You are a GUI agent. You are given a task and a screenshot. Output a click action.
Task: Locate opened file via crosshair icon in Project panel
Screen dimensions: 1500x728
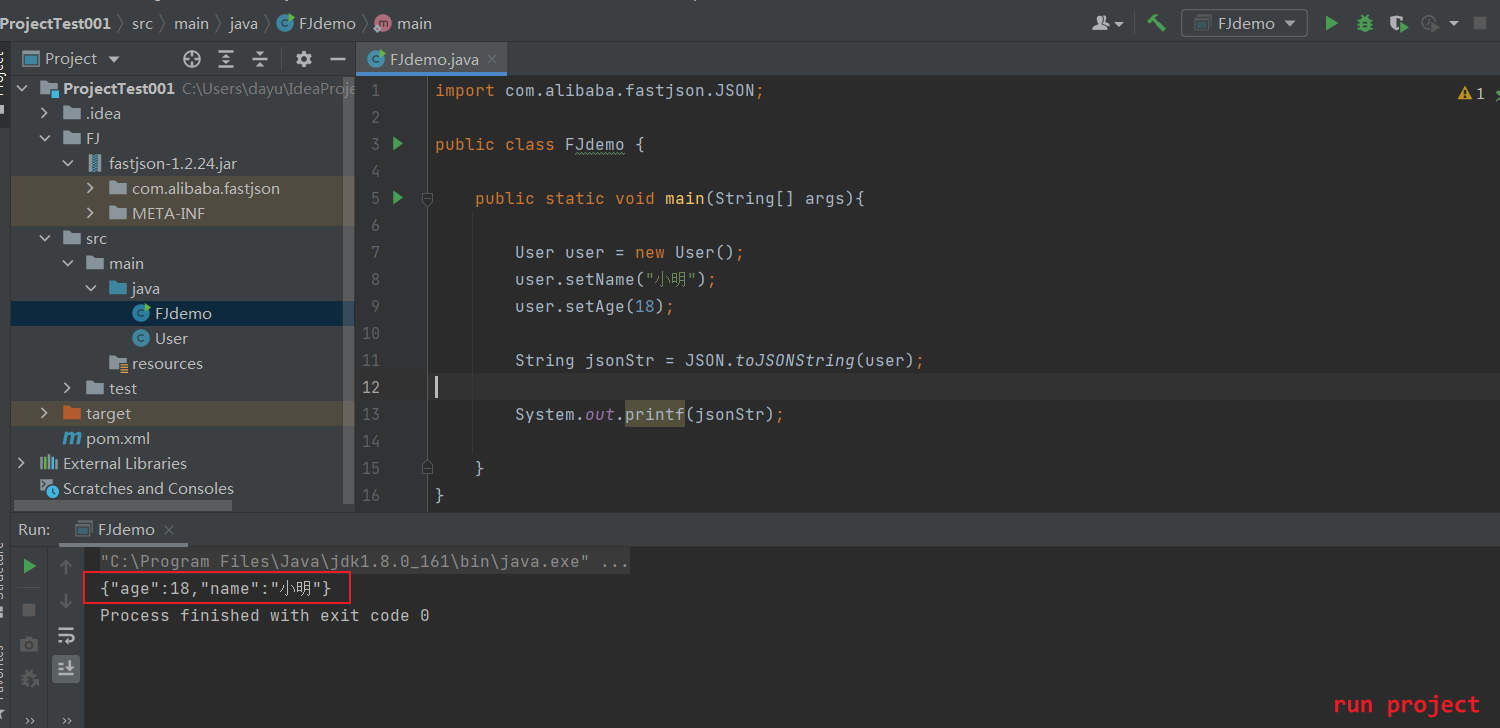click(x=192, y=59)
